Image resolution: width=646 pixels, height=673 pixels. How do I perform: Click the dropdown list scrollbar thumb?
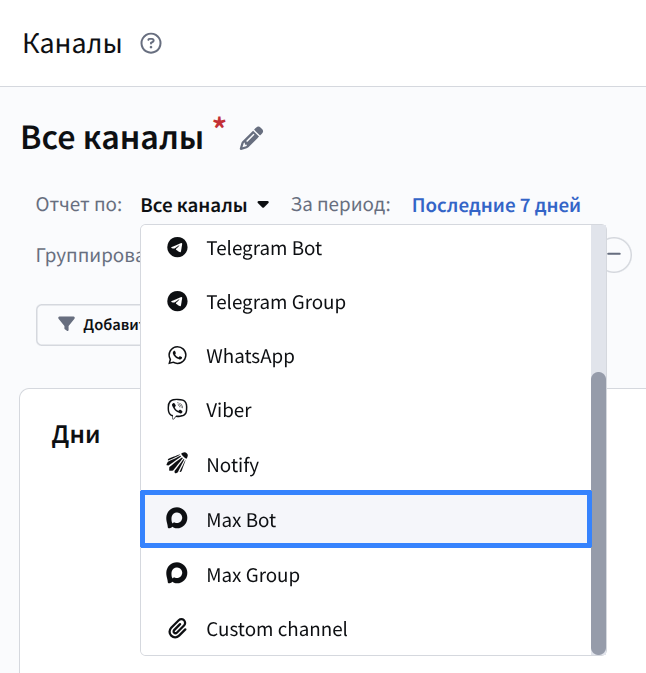(x=598, y=510)
